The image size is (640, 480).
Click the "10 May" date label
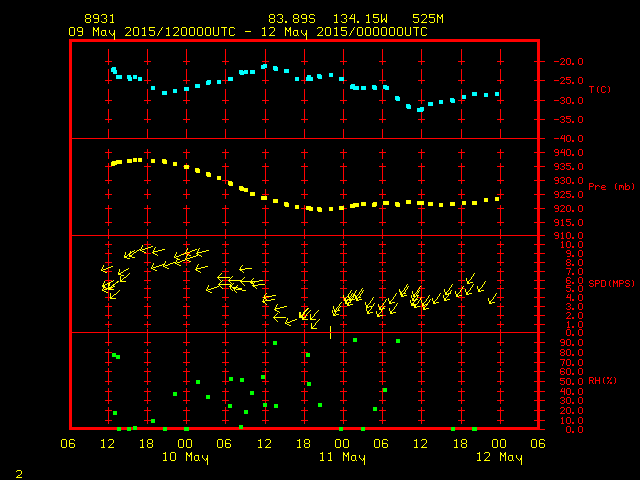[x=185, y=457]
